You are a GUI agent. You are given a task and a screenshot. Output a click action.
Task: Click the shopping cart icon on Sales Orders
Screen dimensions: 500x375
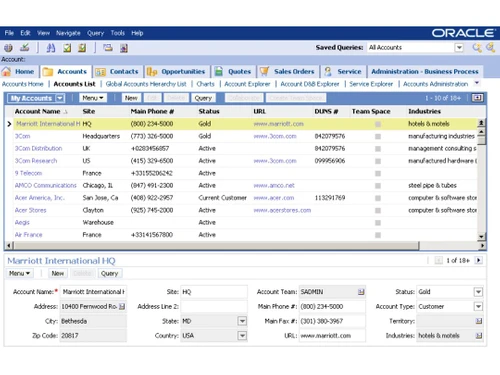point(264,71)
